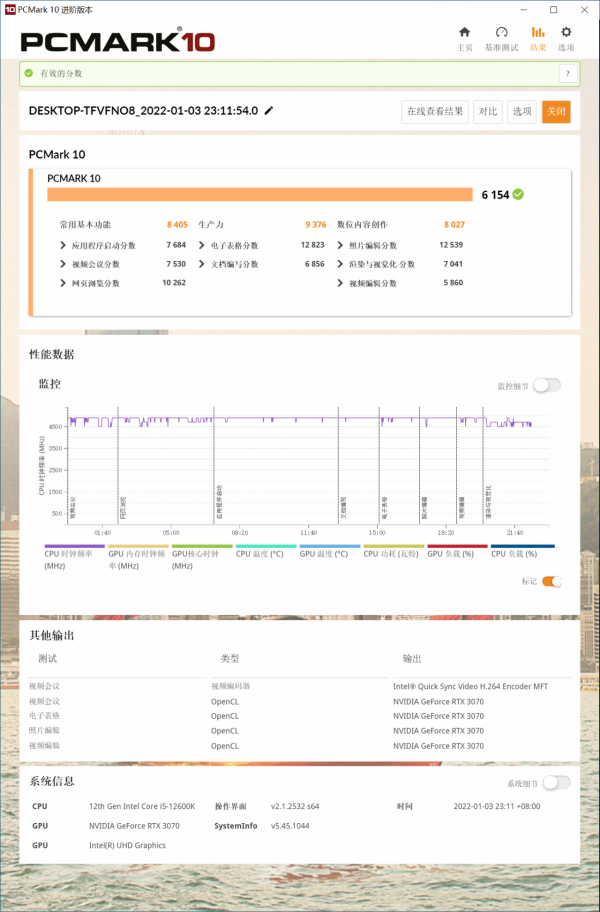This screenshot has height=912, width=600.
Task: Click the 照片编辑 row in 其他输出 table
Action: click(x=299, y=731)
